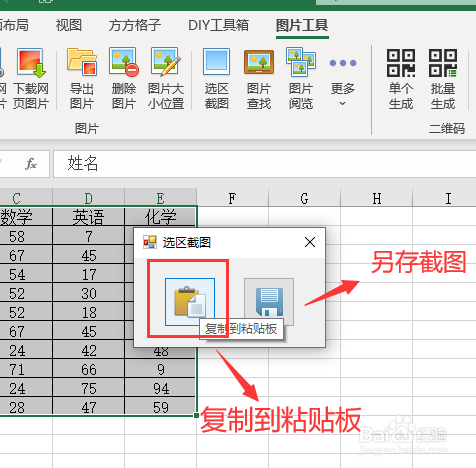476x468 pixels.
Task: Select column G header
Action: (x=304, y=198)
